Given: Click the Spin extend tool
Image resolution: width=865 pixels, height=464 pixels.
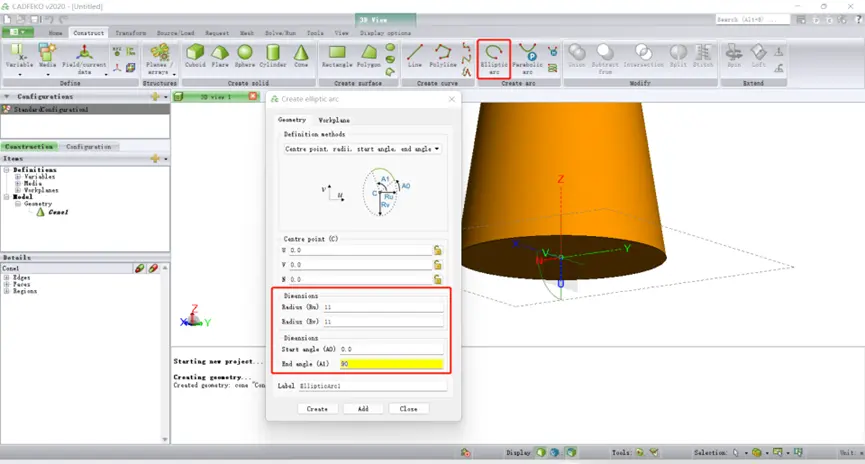Looking at the screenshot, I should pos(734,56).
